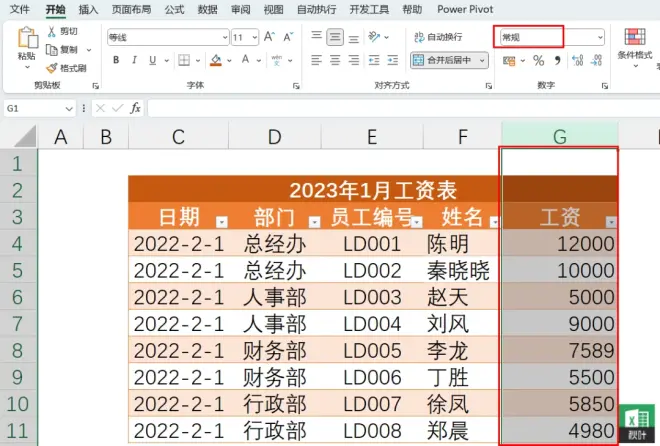Image resolution: width=660 pixels, height=446 pixels.
Task: Open the Font dialog launcher
Action: 296,86
